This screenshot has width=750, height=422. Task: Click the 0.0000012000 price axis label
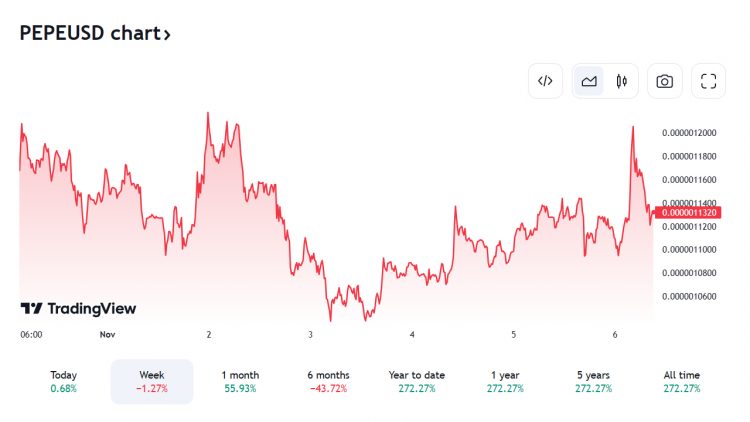689,133
